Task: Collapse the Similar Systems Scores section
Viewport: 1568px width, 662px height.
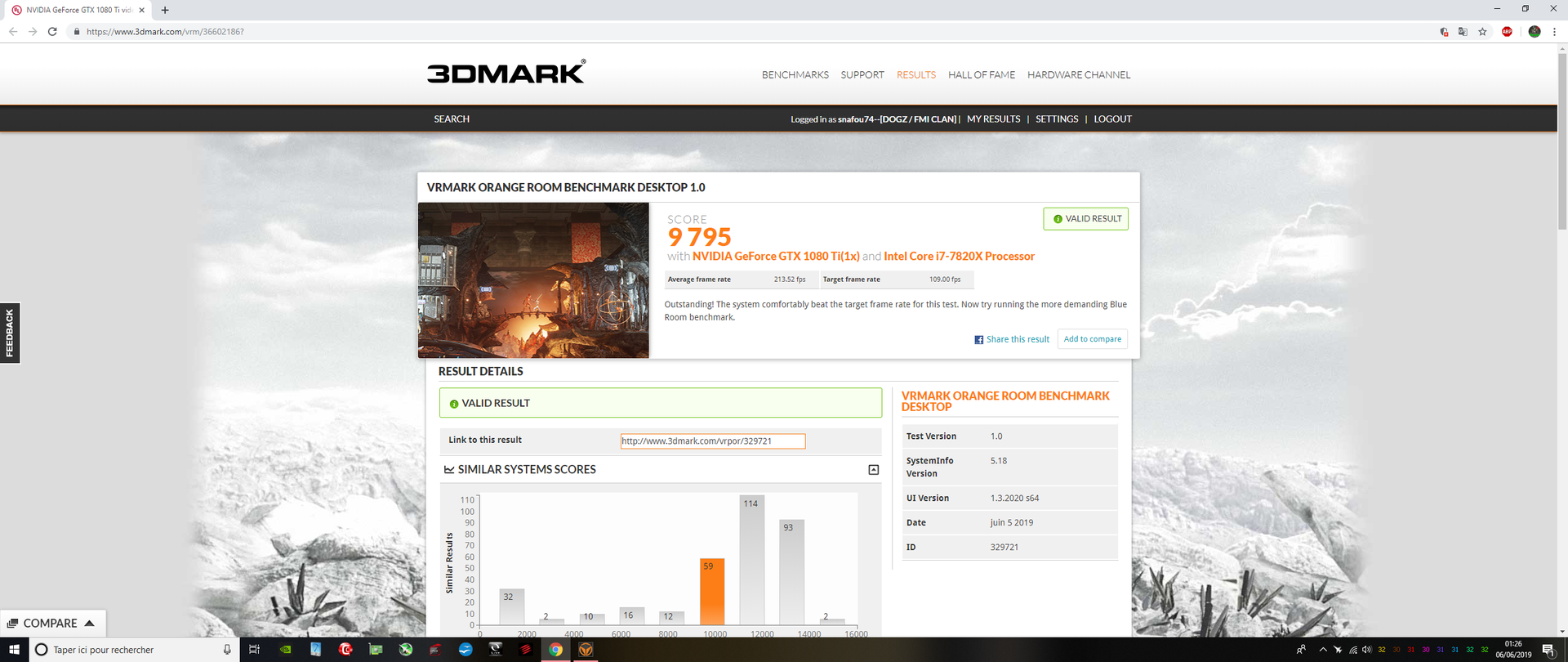Action: pos(873,470)
